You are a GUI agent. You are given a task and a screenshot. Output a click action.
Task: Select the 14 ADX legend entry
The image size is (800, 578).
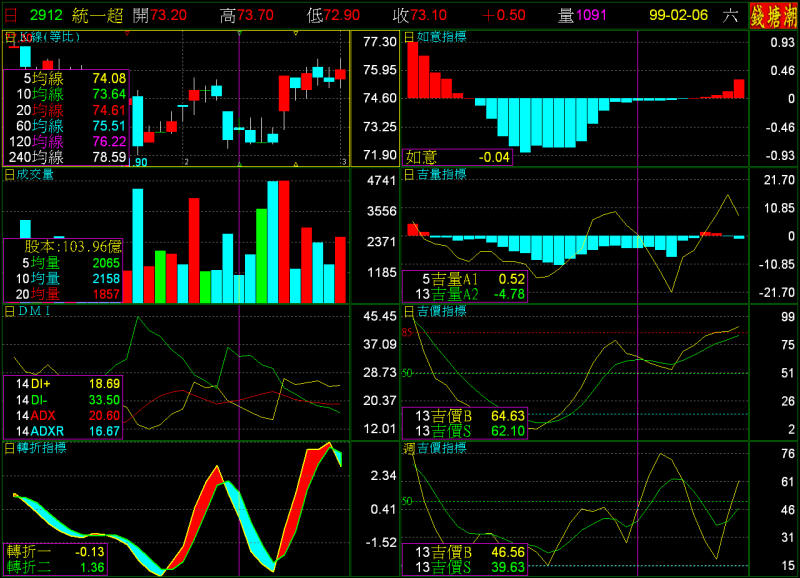[x=66, y=415]
